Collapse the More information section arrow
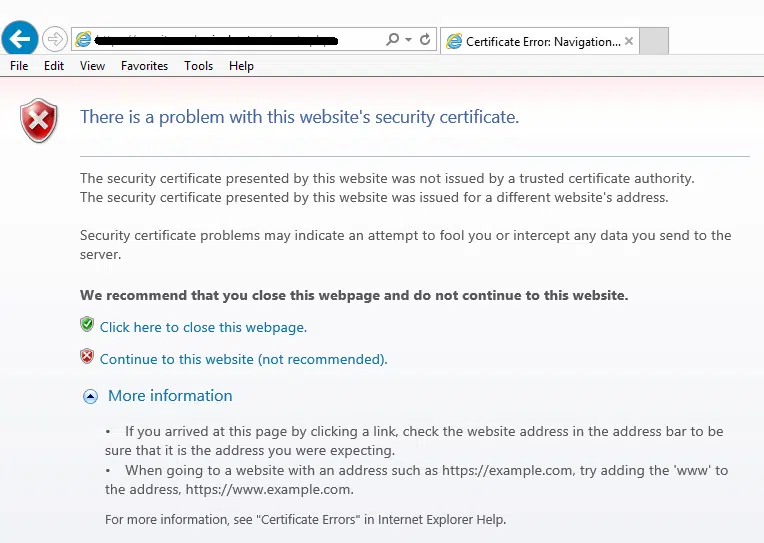This screenshot has width=764, height=543. 90,396
